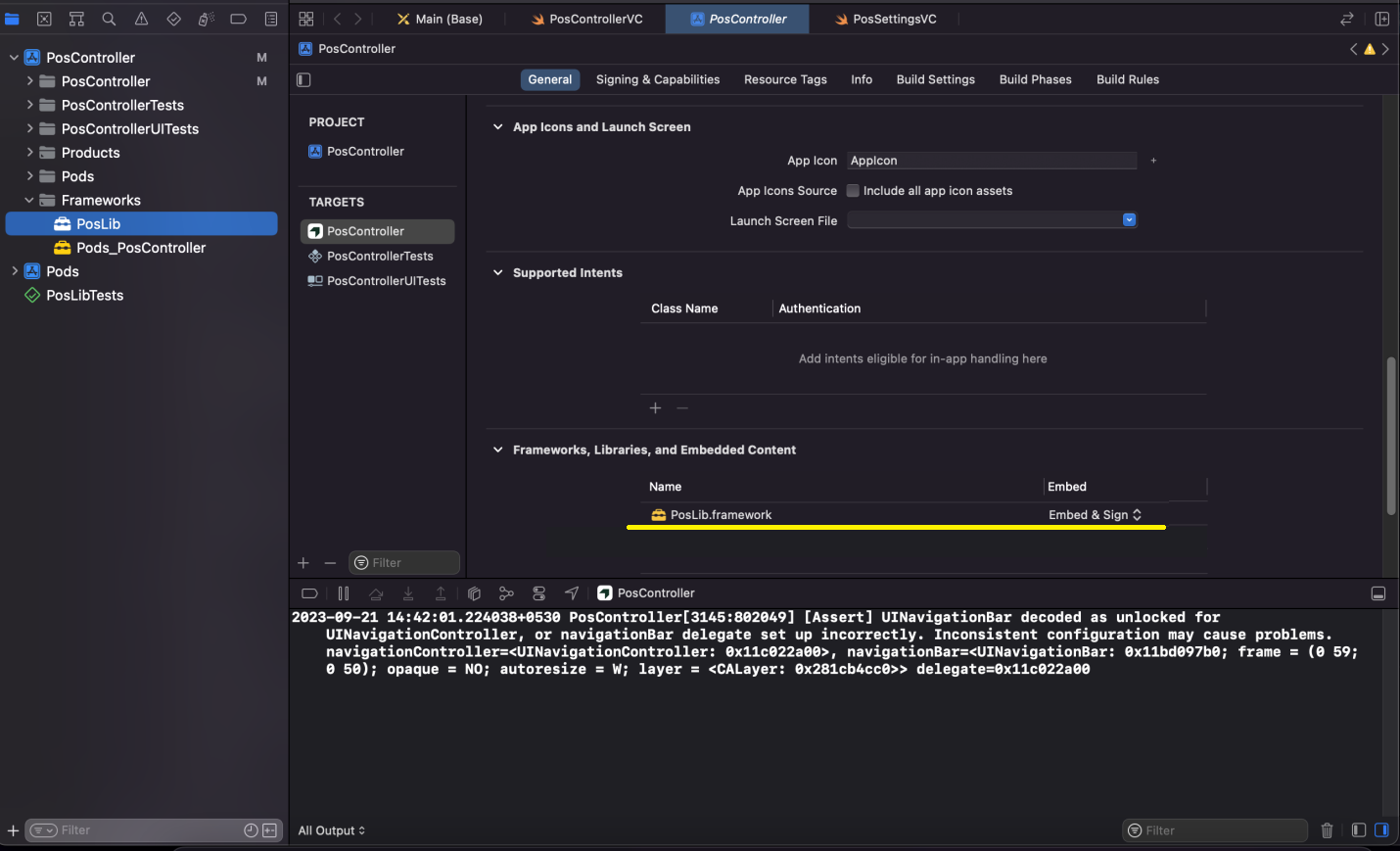
Task: Collapse the Supported Intents section
Action: (x=497, y=273)
